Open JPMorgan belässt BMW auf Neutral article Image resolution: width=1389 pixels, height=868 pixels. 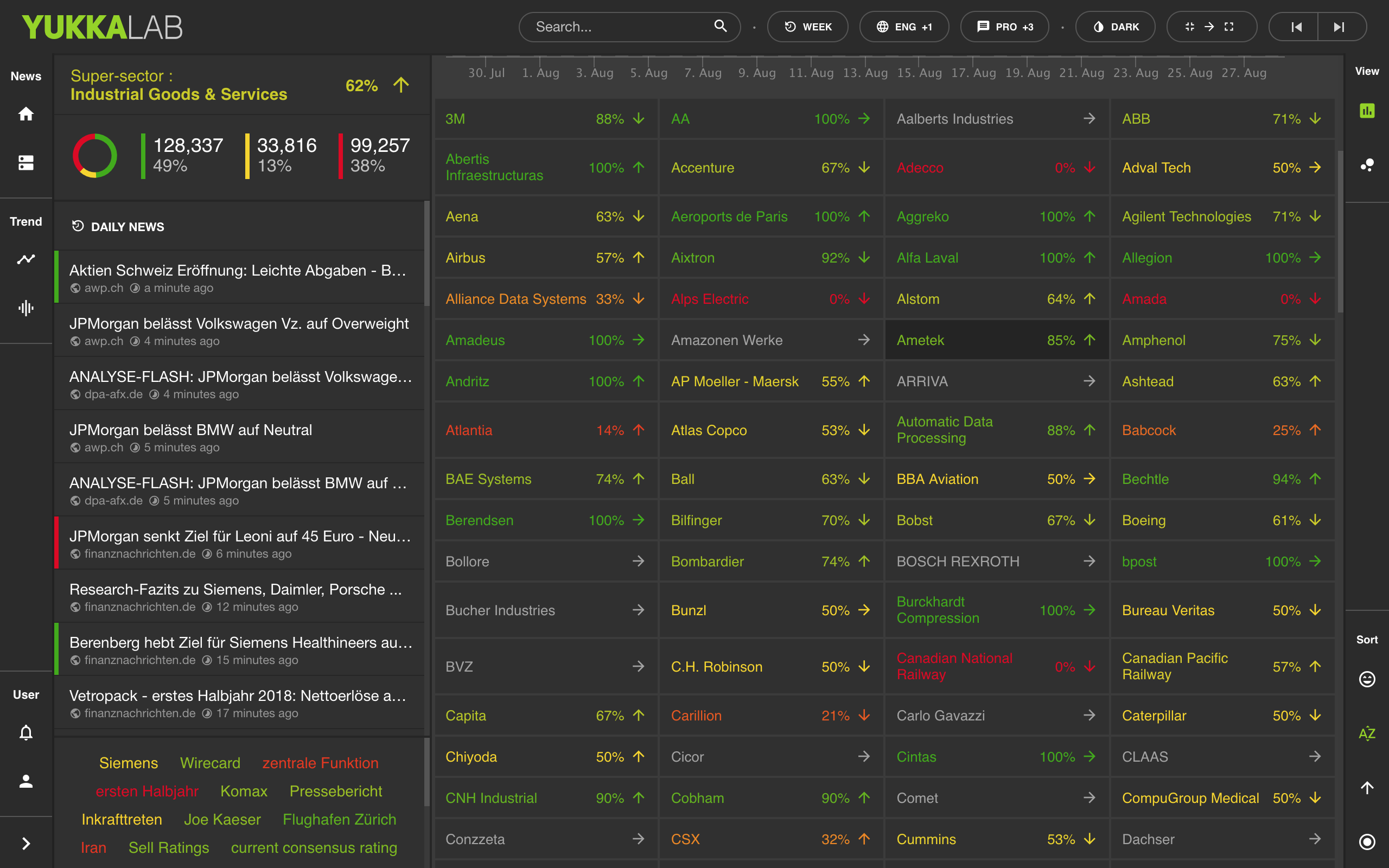pyautogui.click(x=239, y=437)
